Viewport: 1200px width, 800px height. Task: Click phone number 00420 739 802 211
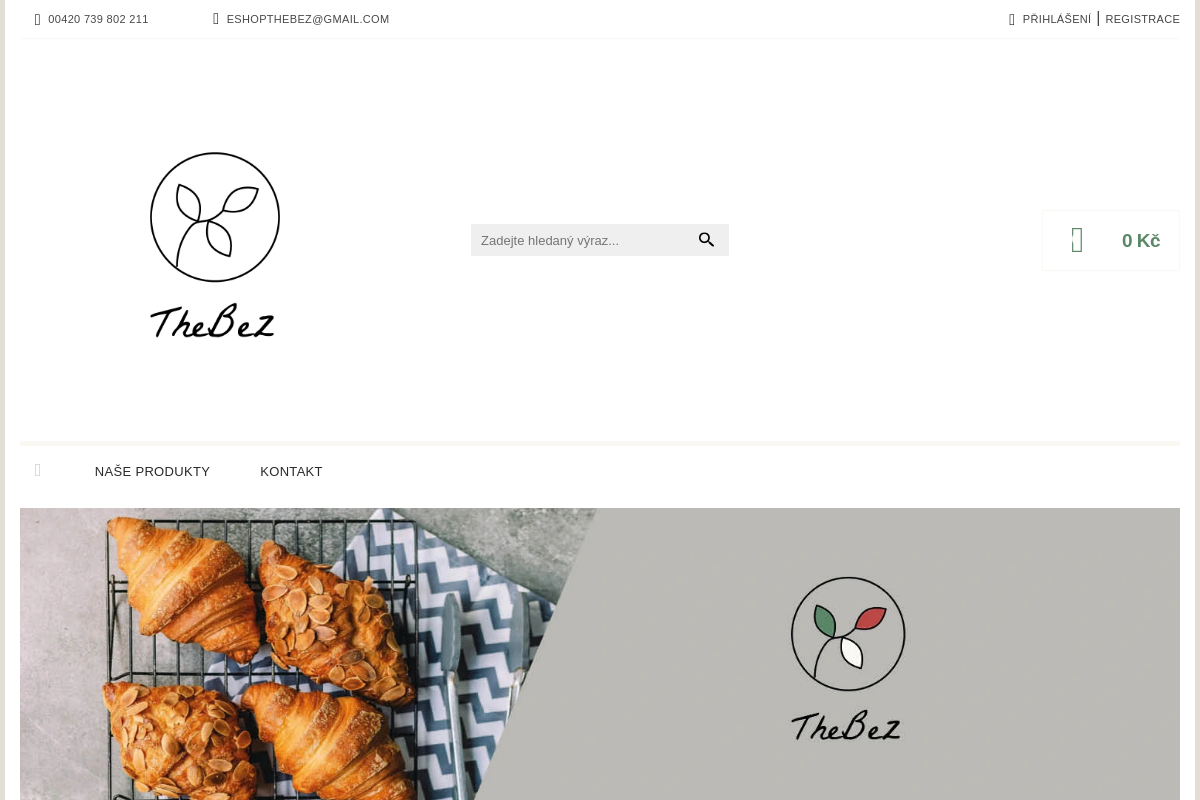[98, 19]
